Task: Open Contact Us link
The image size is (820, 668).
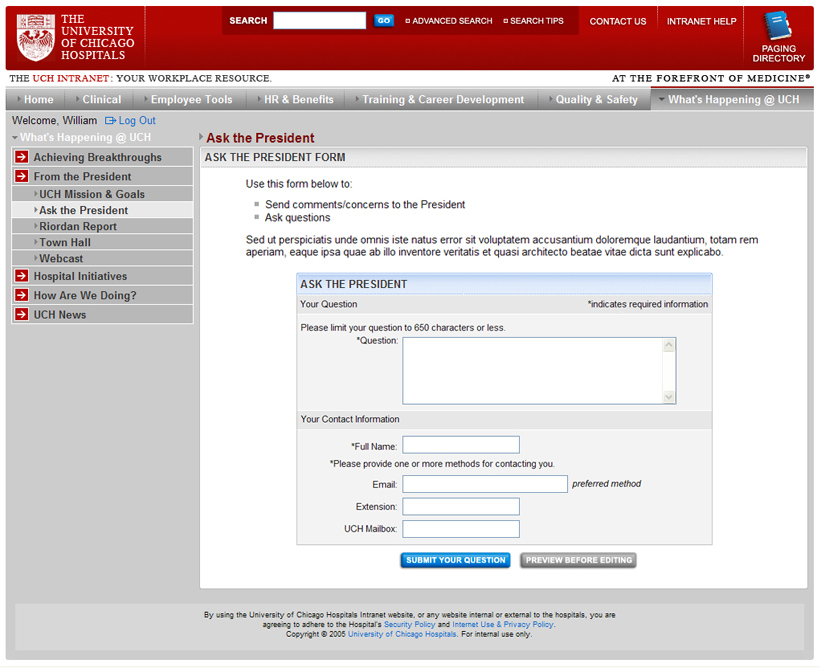Action: click(618, 21)
